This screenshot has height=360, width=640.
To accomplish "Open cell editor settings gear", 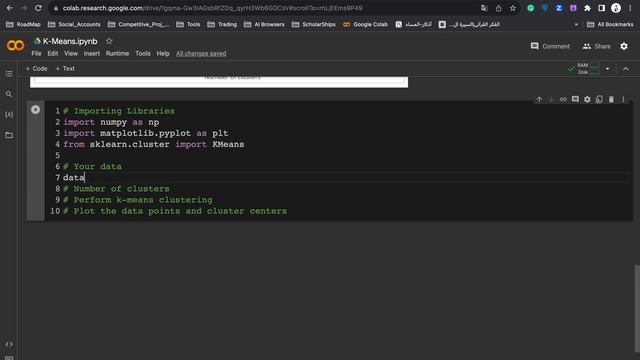I will pyautogui.click(x=587, y=100).
